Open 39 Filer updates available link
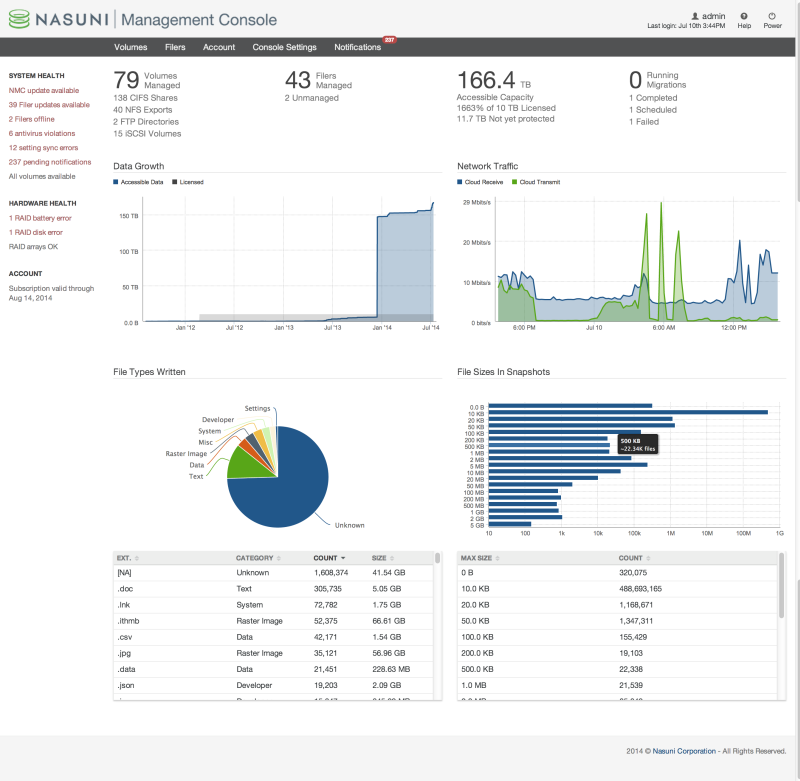The image size is (800, 781). (49, 105)
